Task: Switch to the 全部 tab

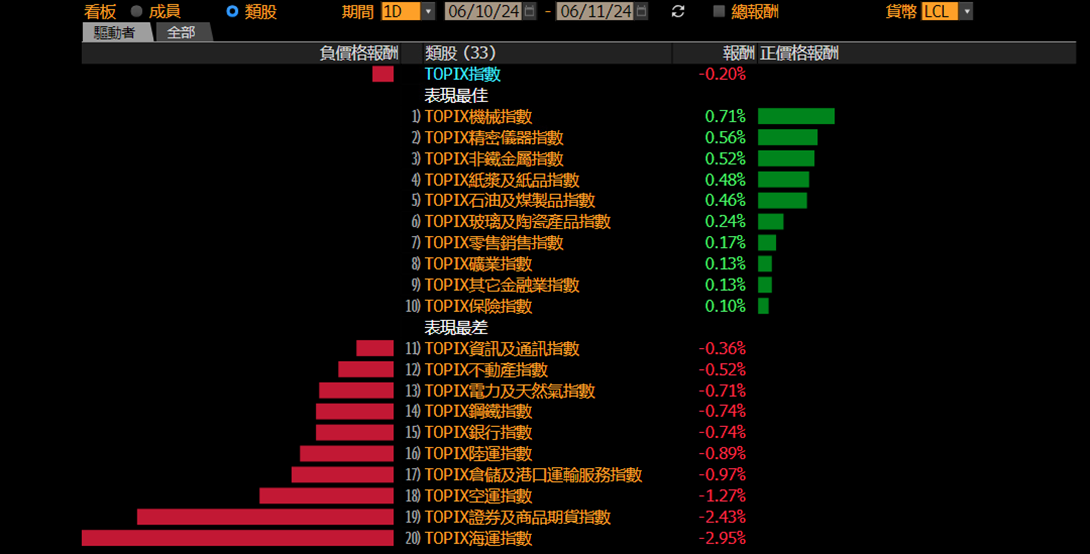Action: tap(182, 33)
